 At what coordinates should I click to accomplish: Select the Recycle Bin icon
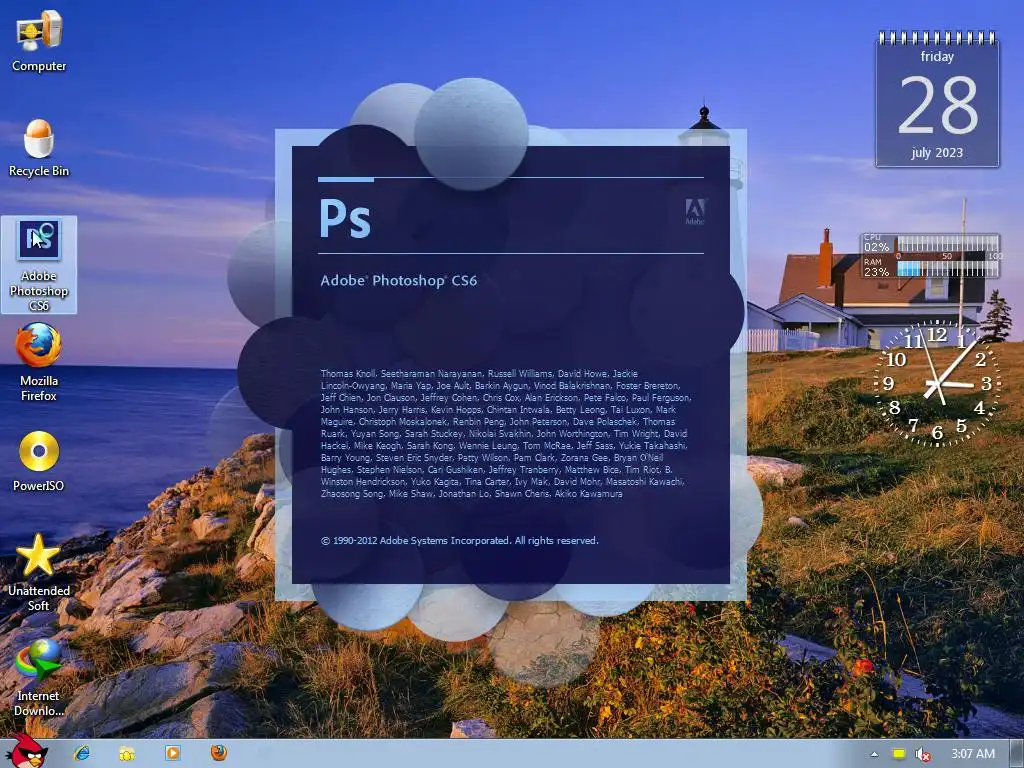click(x=39, y=148)
